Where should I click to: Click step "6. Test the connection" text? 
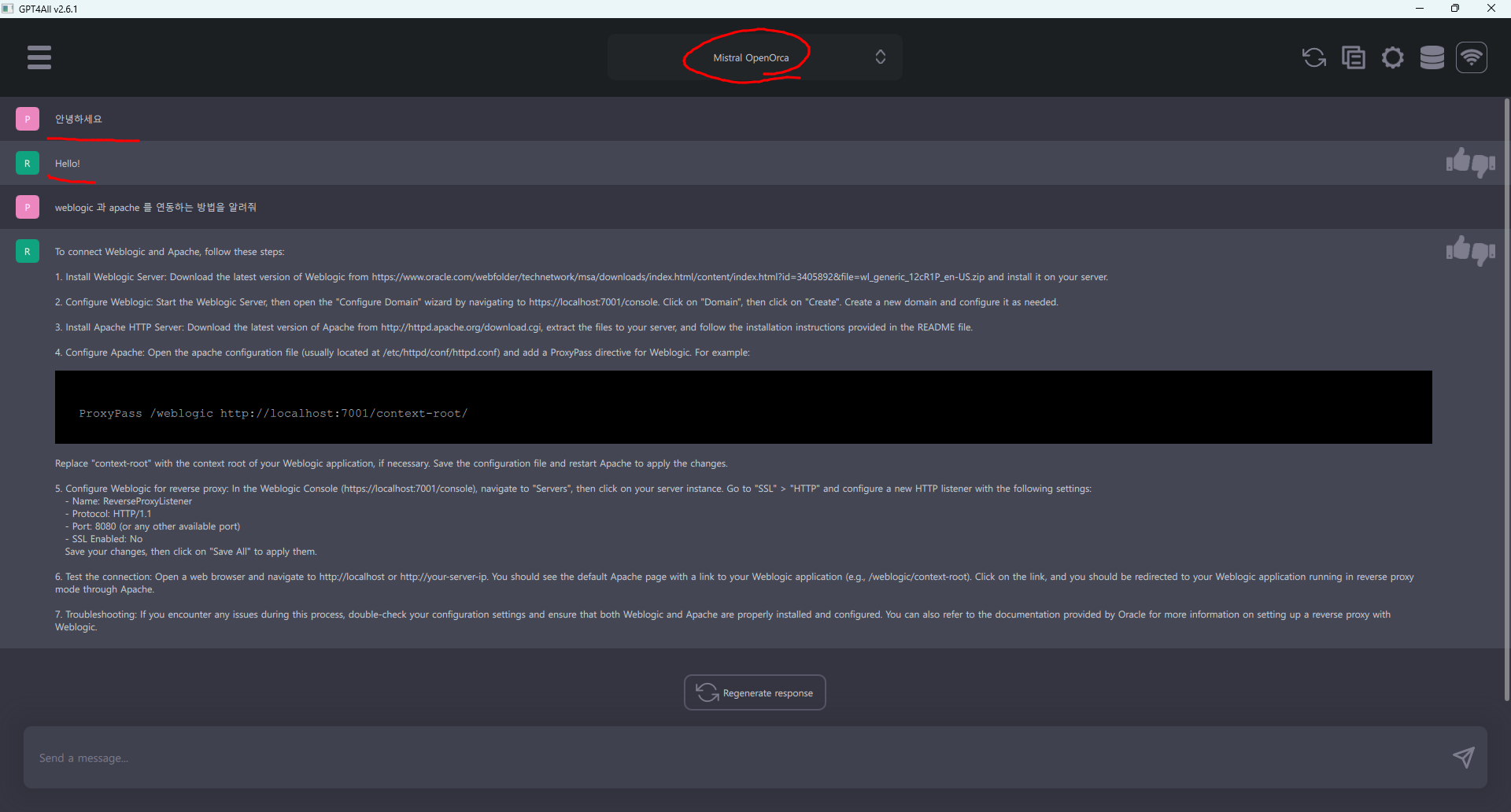pos(734,583)
